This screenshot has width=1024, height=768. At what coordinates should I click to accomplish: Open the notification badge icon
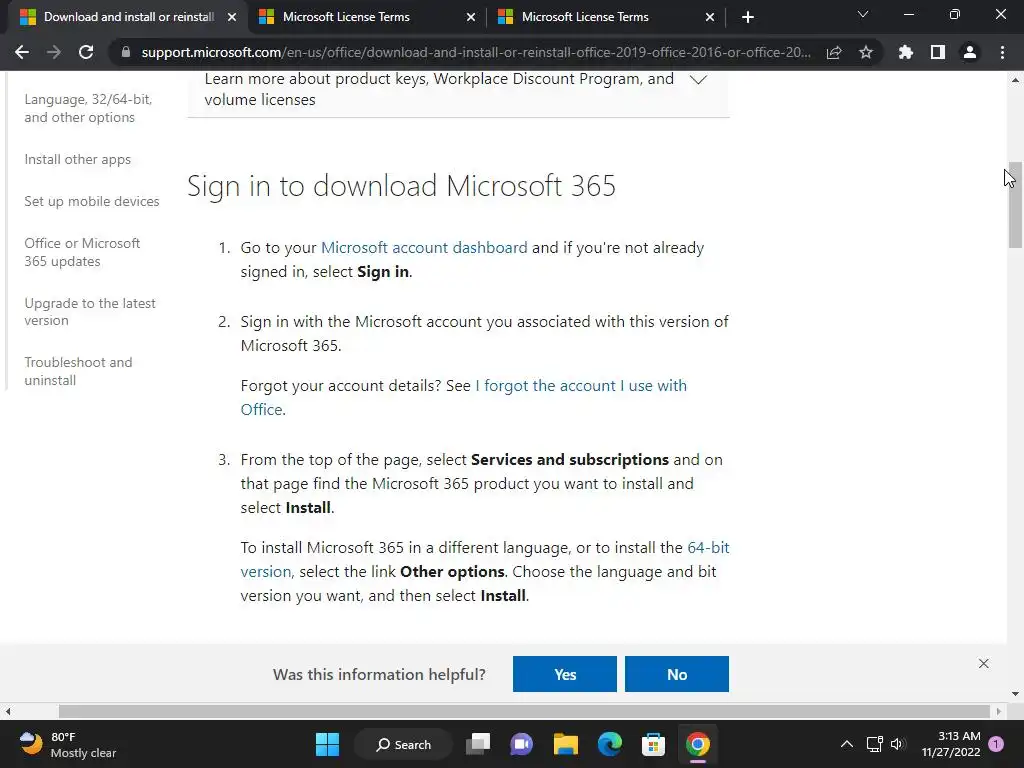997,744
